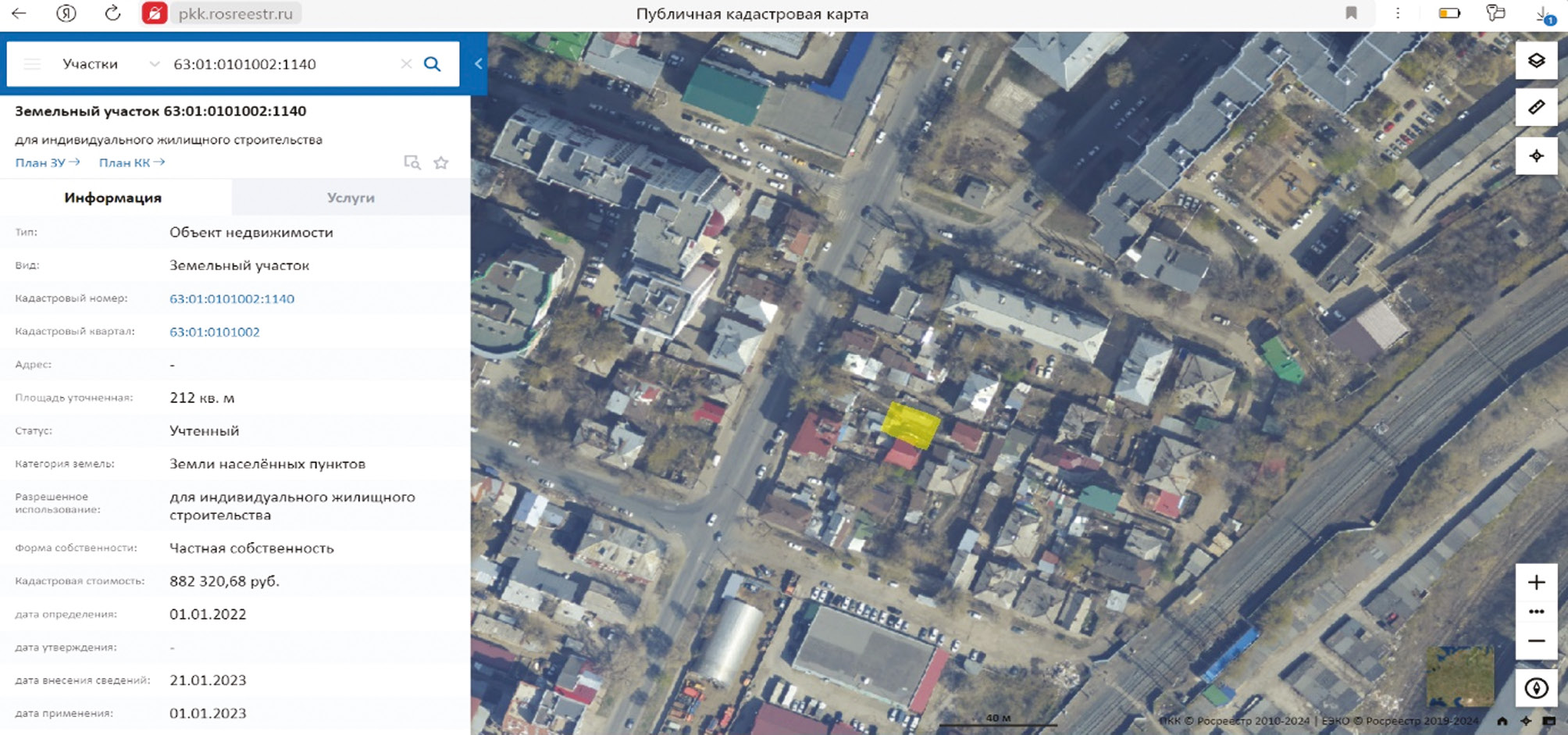Zoom in the map with plus

tap(1536, 583)
